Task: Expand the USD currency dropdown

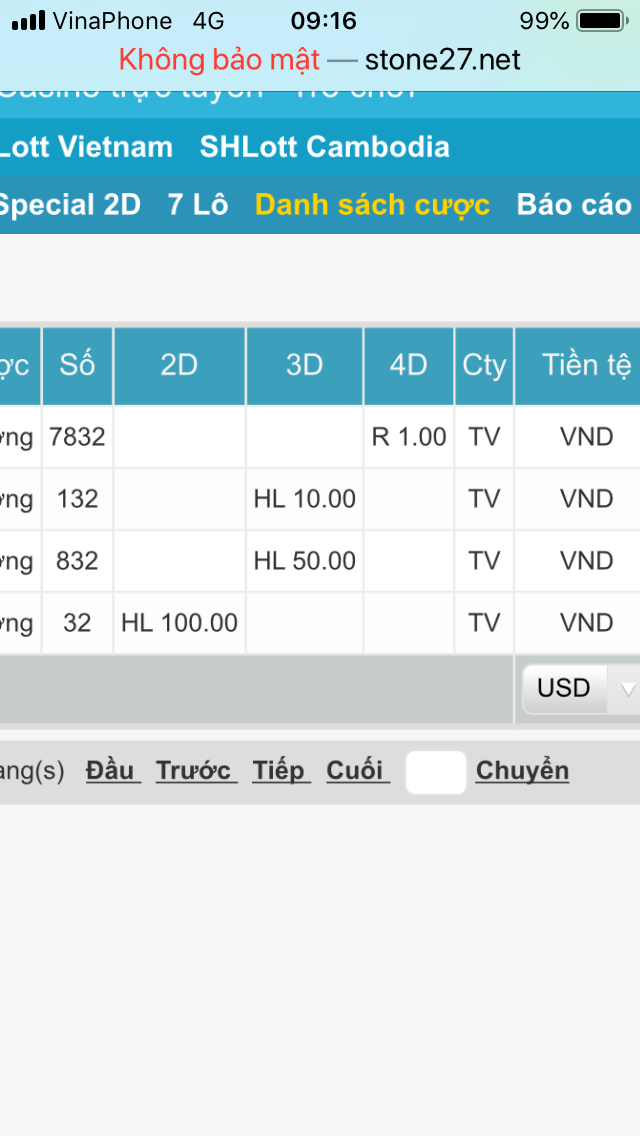Action: (580, 688)
